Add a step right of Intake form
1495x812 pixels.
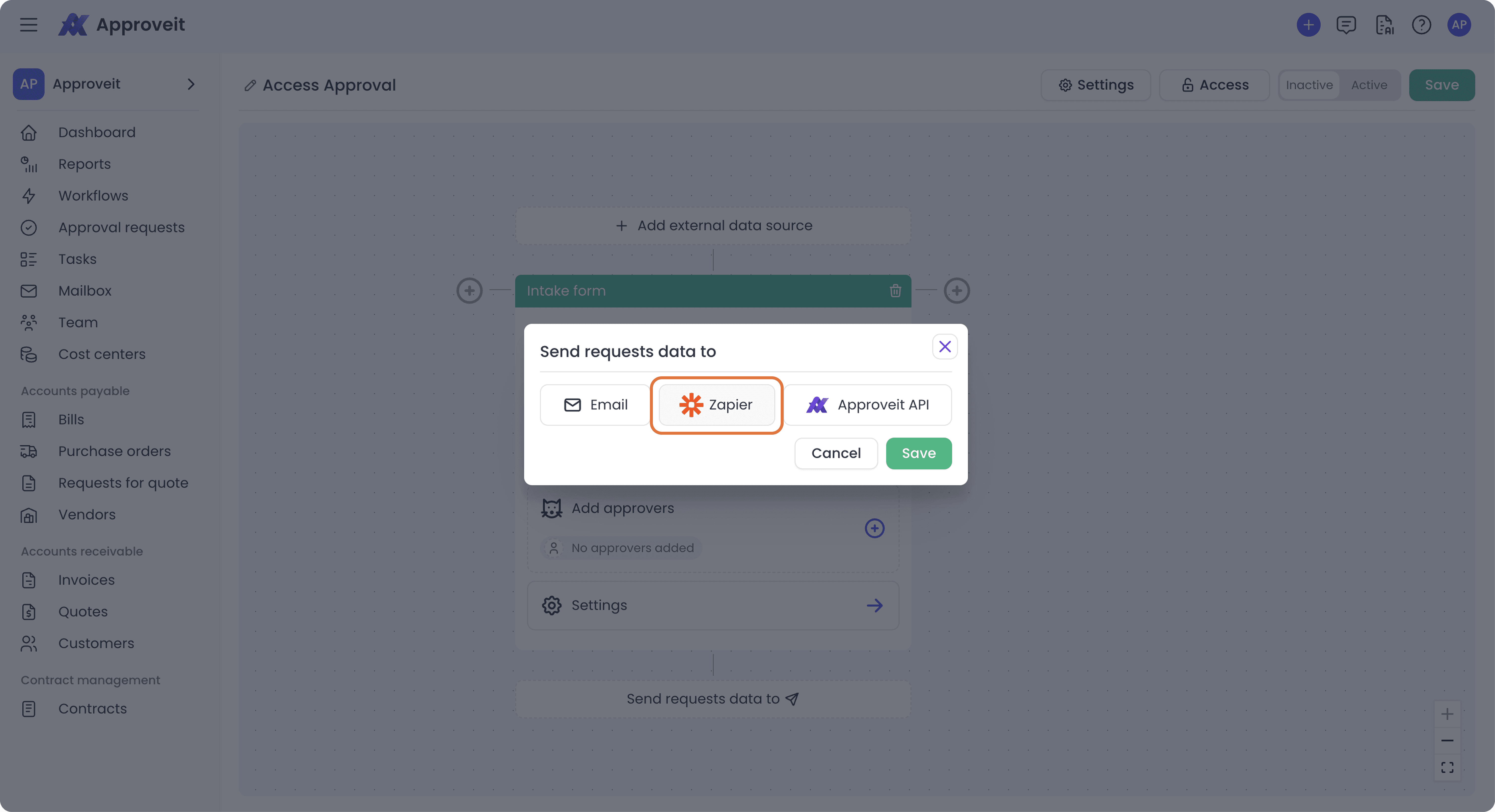[957, 291]
